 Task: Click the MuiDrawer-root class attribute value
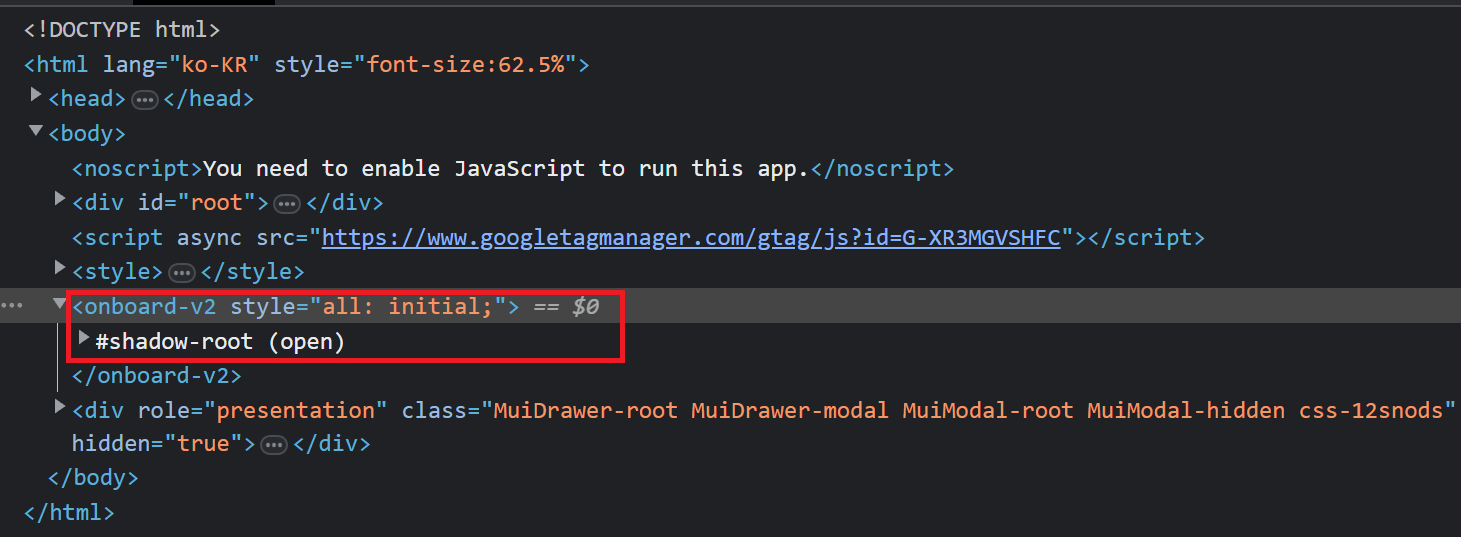pyautogui.click(x=970, y=410)
